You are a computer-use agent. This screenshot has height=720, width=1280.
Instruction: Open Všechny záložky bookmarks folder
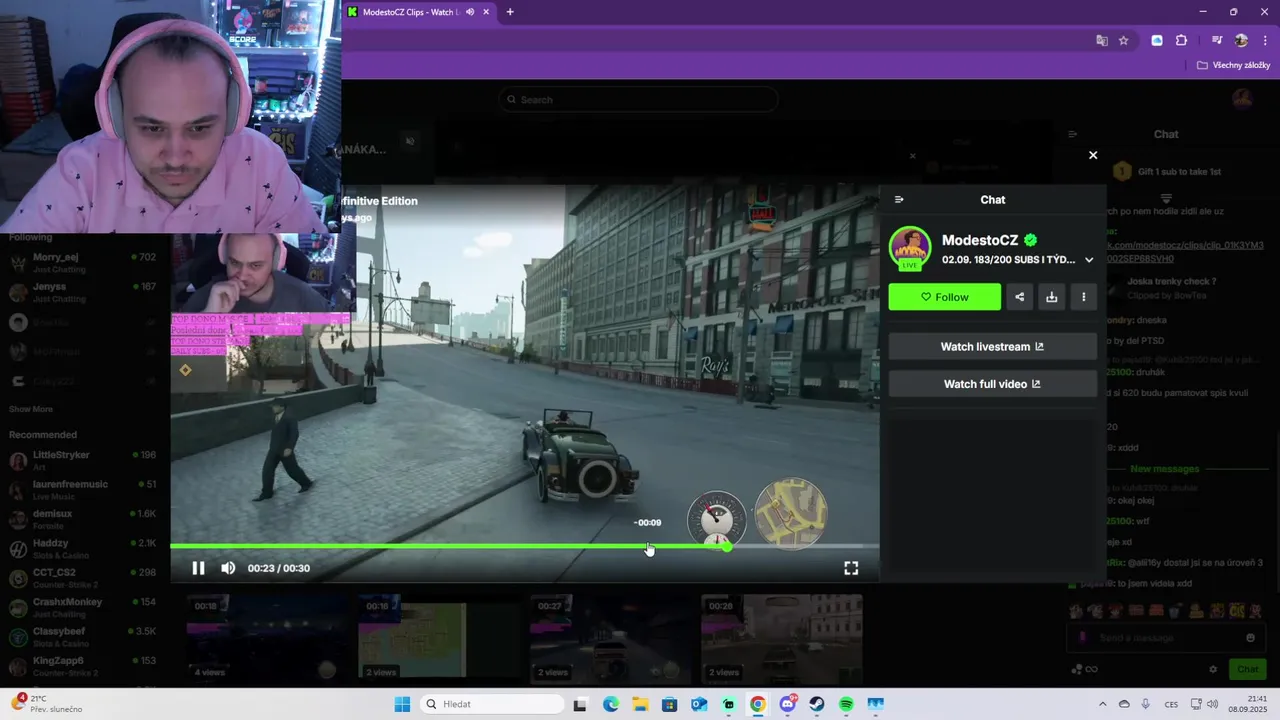tap(1234, 65)
